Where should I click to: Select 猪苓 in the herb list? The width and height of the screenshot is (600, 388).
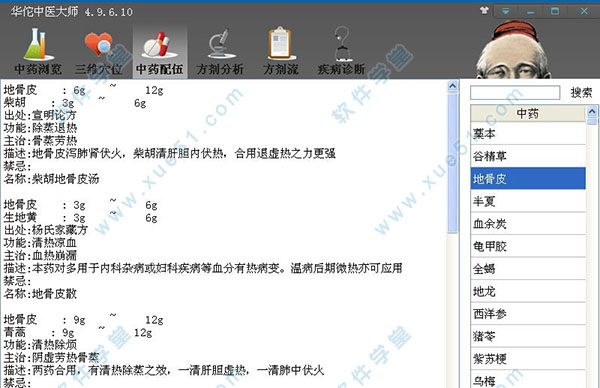tap(528, 336)
